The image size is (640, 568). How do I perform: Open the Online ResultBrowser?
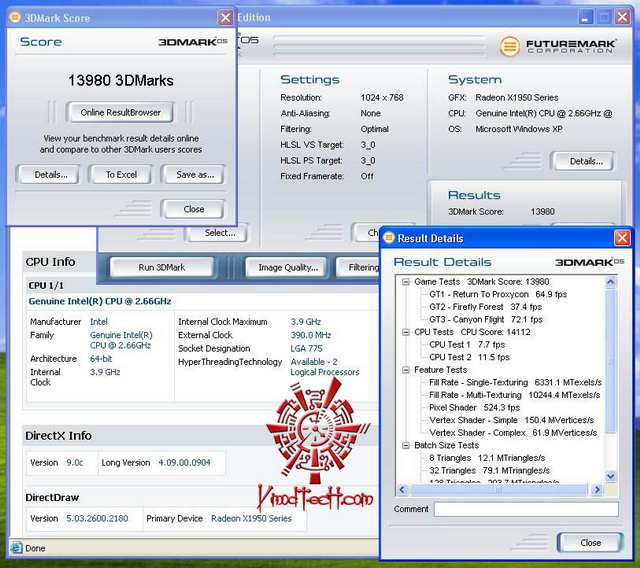(120, 112)
